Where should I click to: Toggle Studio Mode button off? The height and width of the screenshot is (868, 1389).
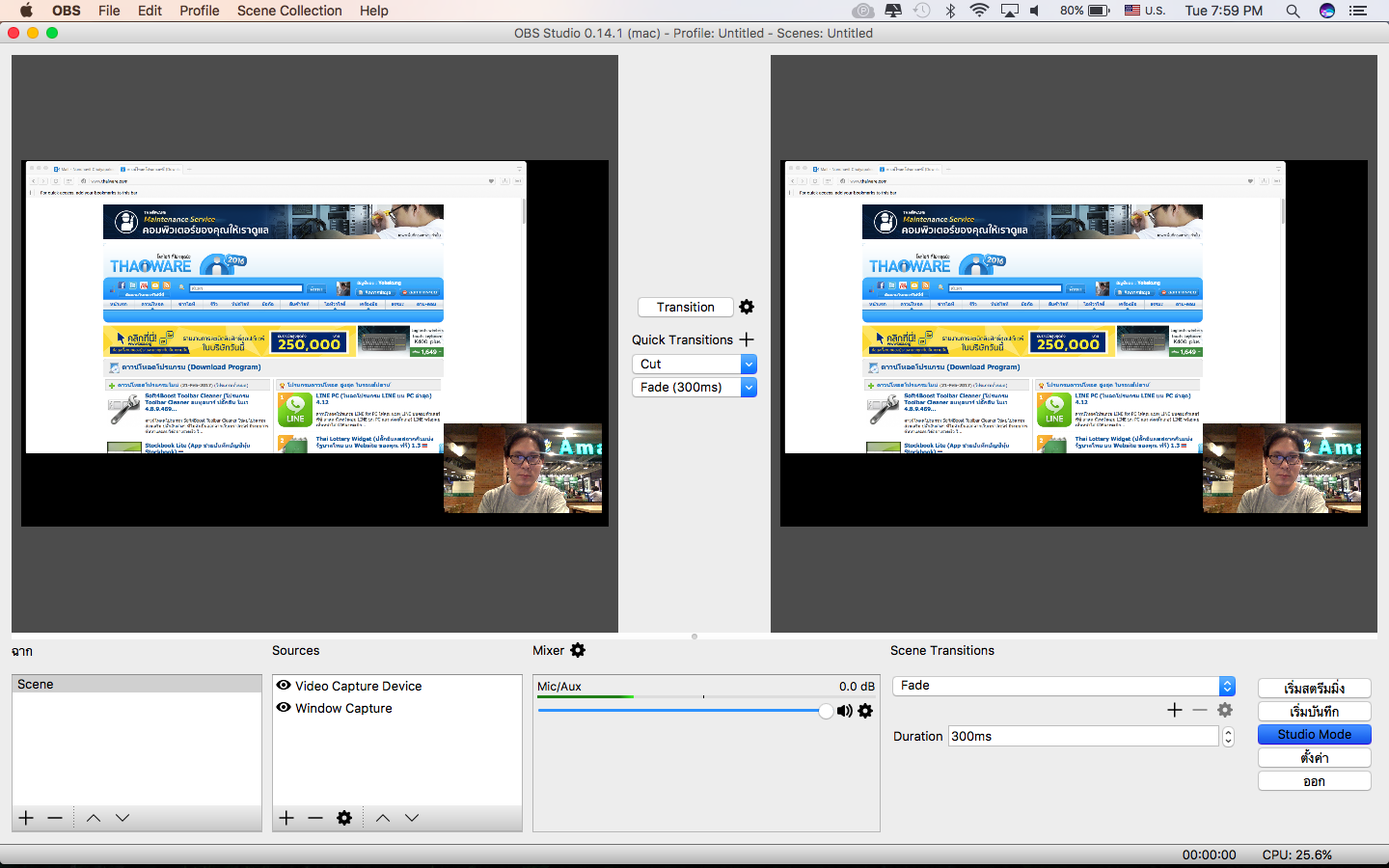tap(1314, 734)
